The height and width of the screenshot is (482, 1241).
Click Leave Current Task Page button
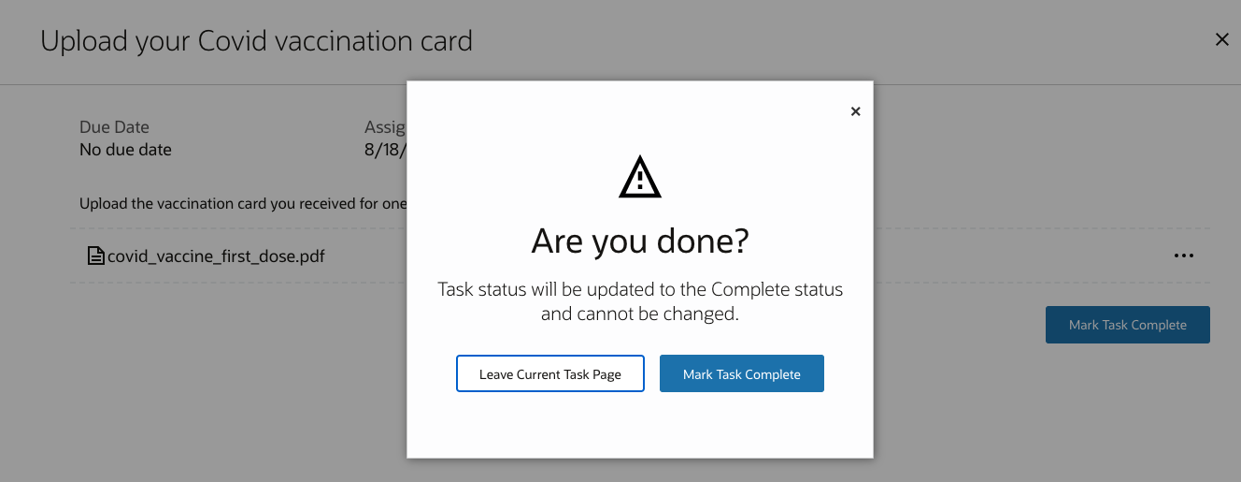tap(550, 374)
